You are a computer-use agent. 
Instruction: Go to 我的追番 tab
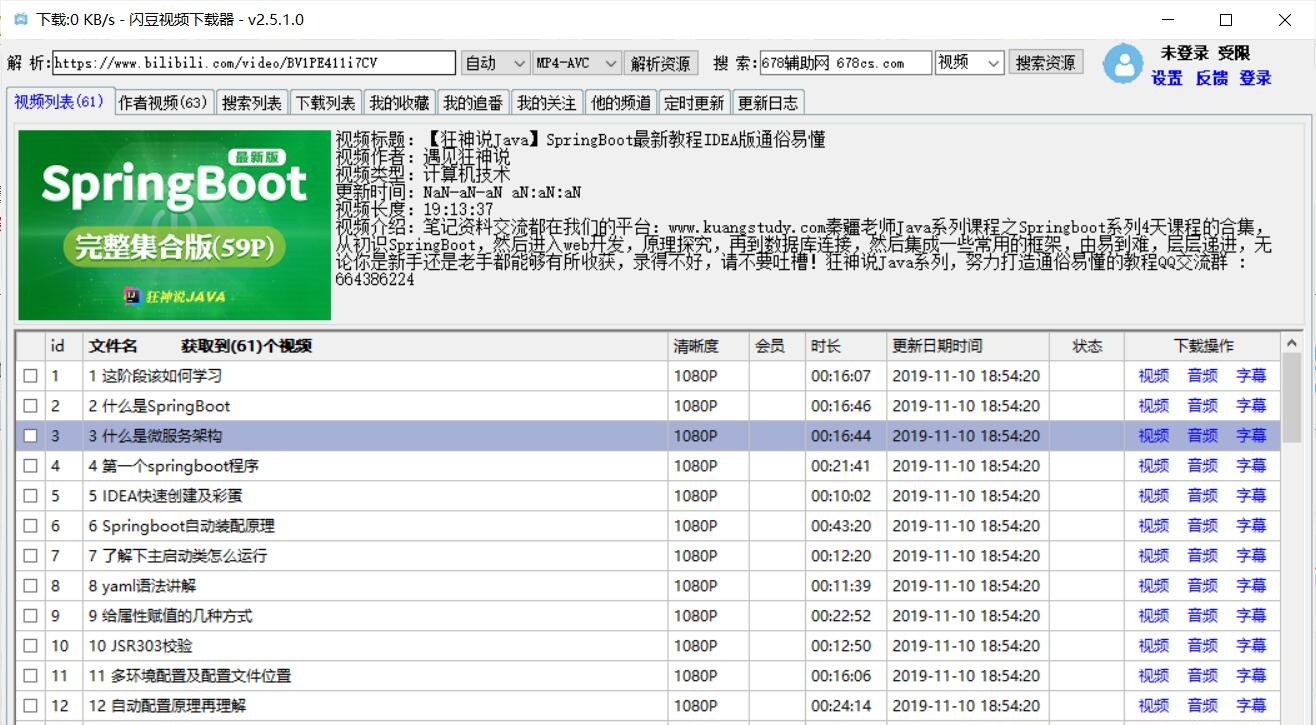tap(473, 102)
